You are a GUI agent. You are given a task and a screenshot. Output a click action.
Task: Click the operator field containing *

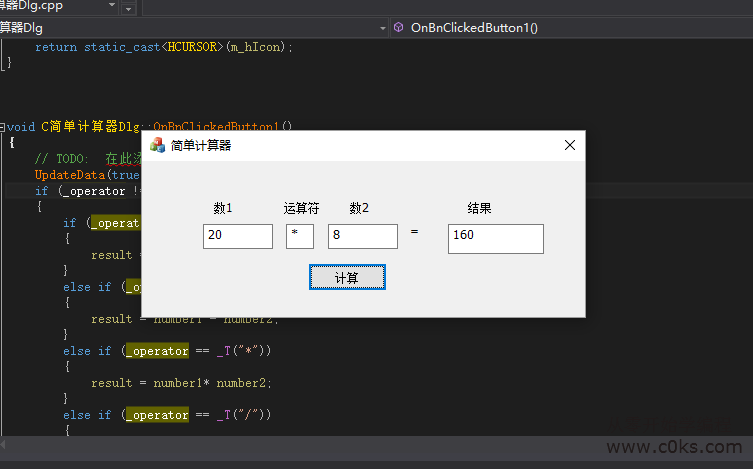[299, 236]
